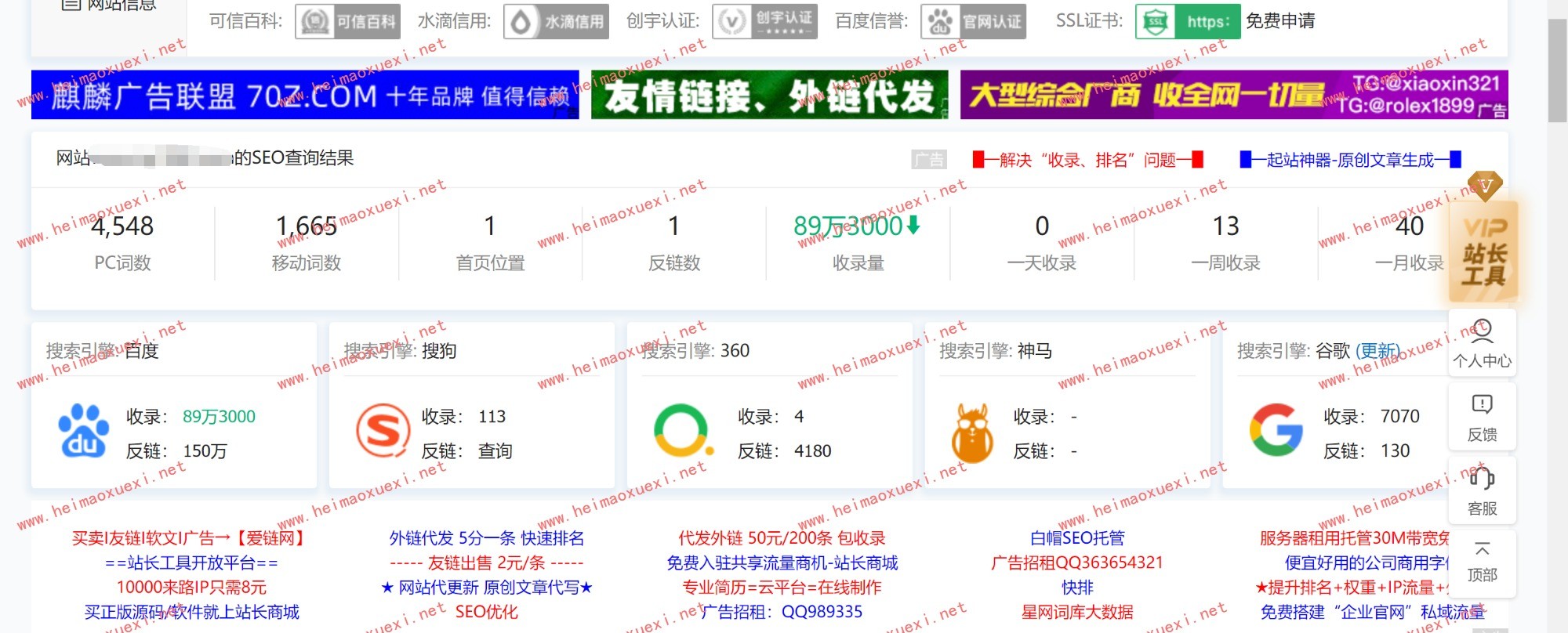The height and width of the screenshot is (633, 1568).
Task: Click the SSL https certificate badge
Action: point(1187,21)
